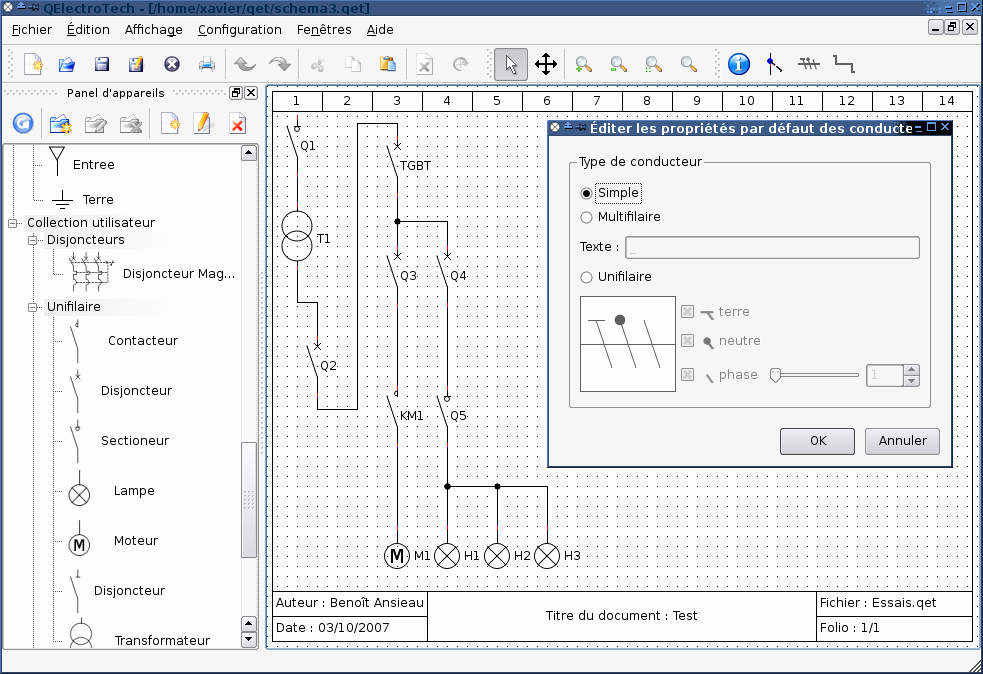Select the pointer selection mode tool
This screenshot has width=983, height=674.
point(511,64)
